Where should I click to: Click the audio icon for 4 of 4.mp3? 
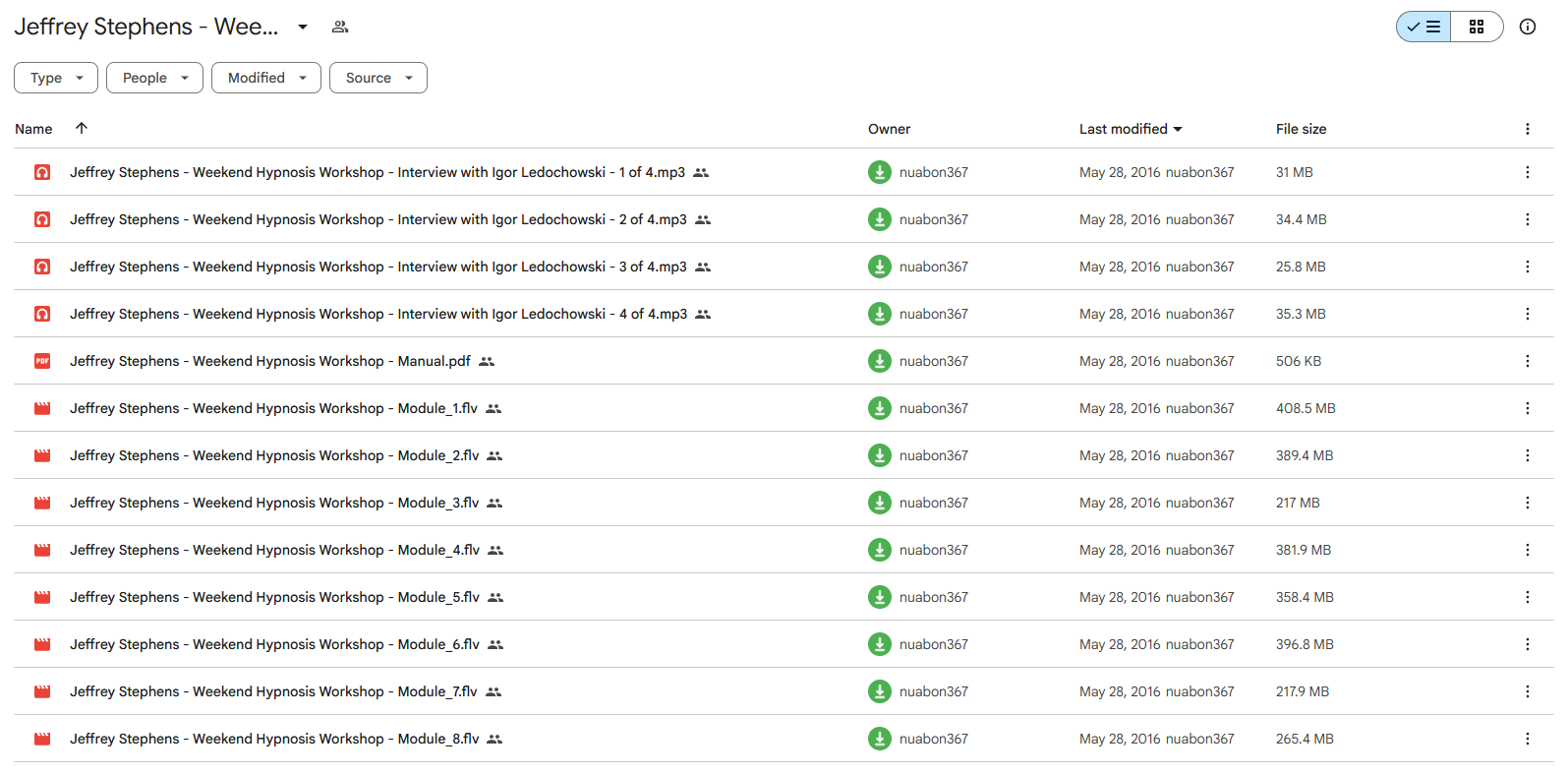coord(42,314)
